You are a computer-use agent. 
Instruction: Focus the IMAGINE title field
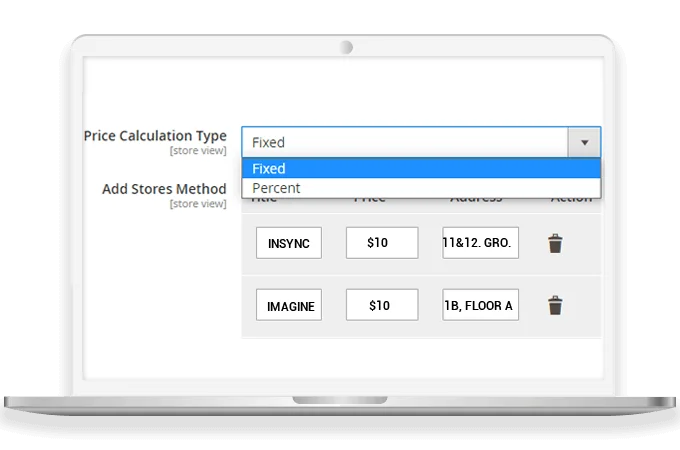point(289,305)
